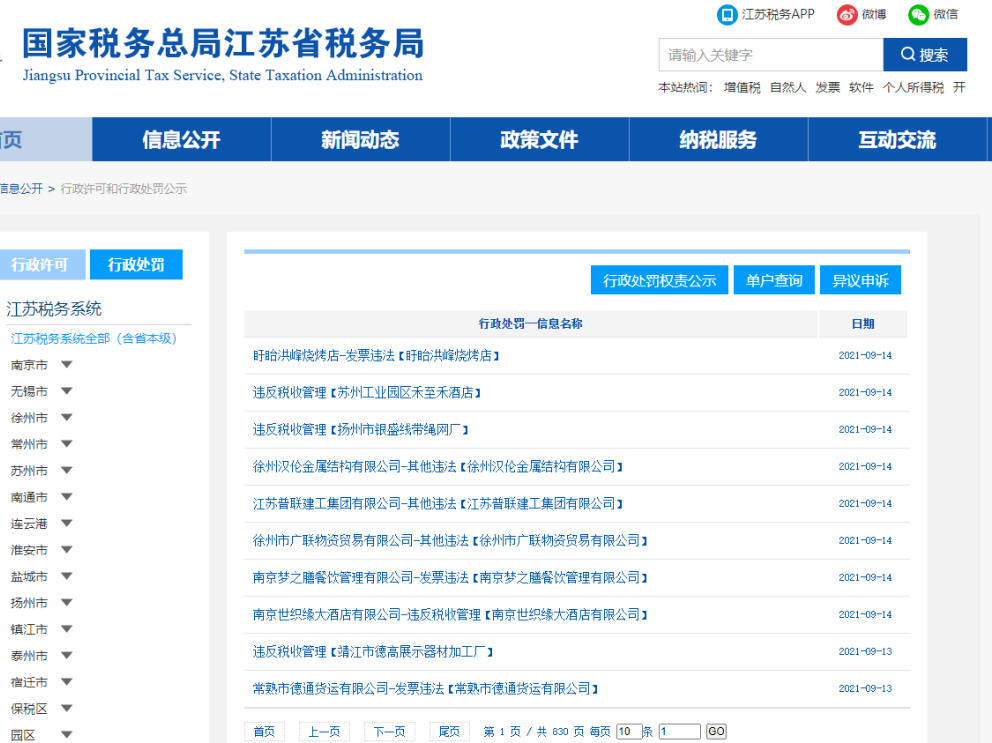This screenshot has width=992, height=743.
Task: Go to next page with 下一页
Action: (x=389, y=732)
